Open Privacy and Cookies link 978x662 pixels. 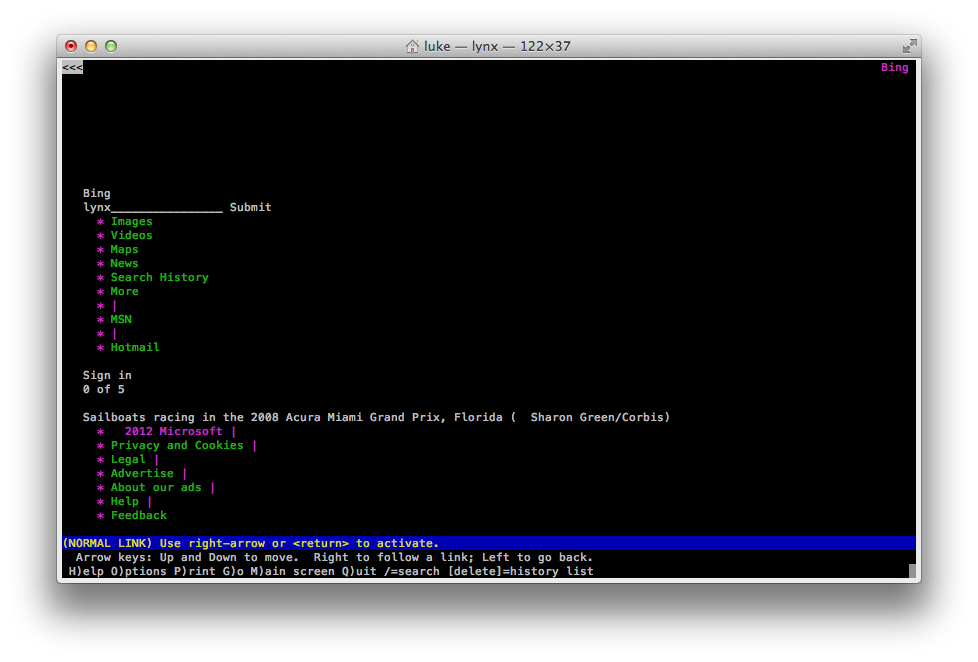[177, 446]
